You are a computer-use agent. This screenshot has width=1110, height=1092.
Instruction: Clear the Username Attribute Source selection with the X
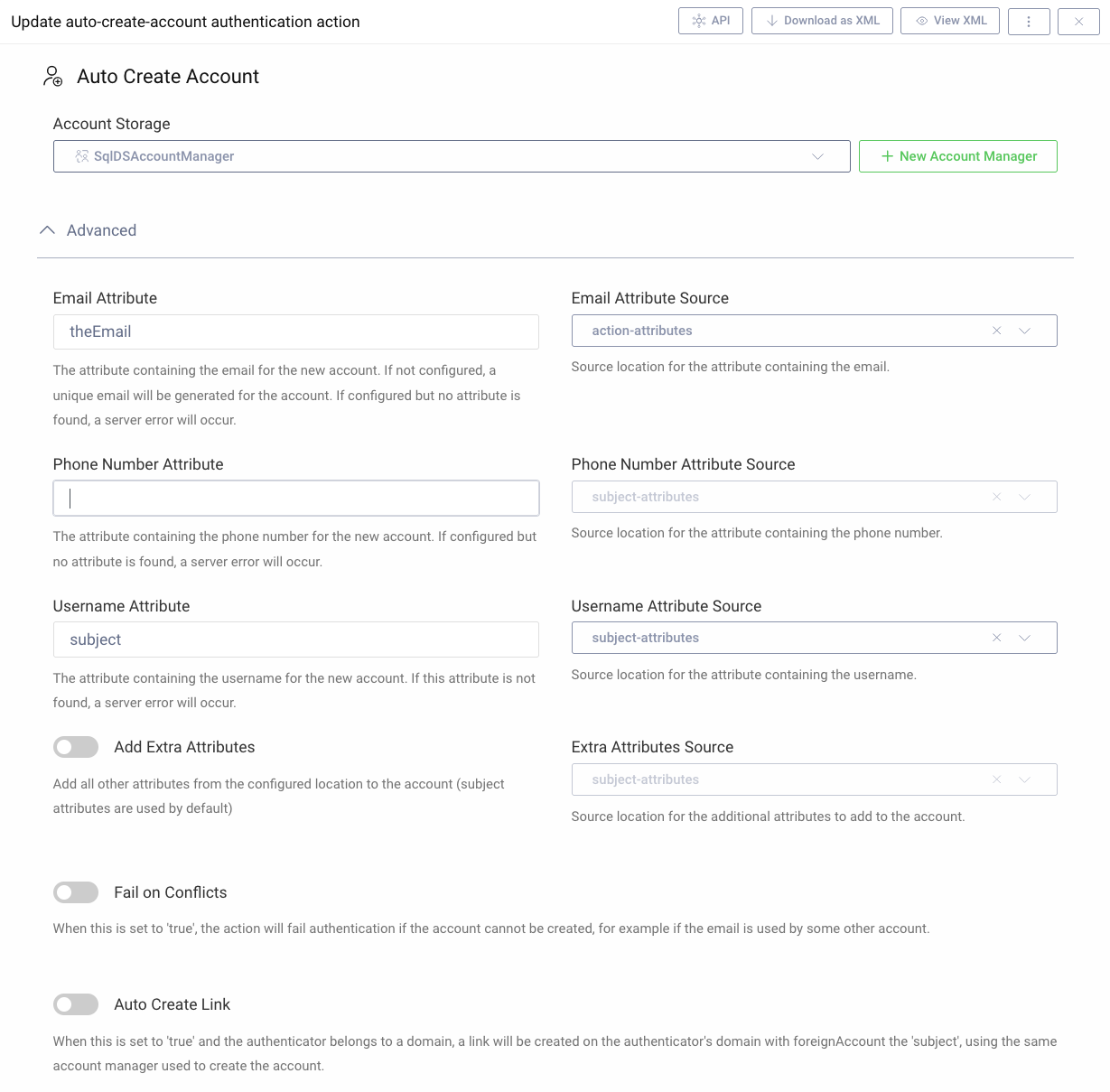click(x=996, y=638)
